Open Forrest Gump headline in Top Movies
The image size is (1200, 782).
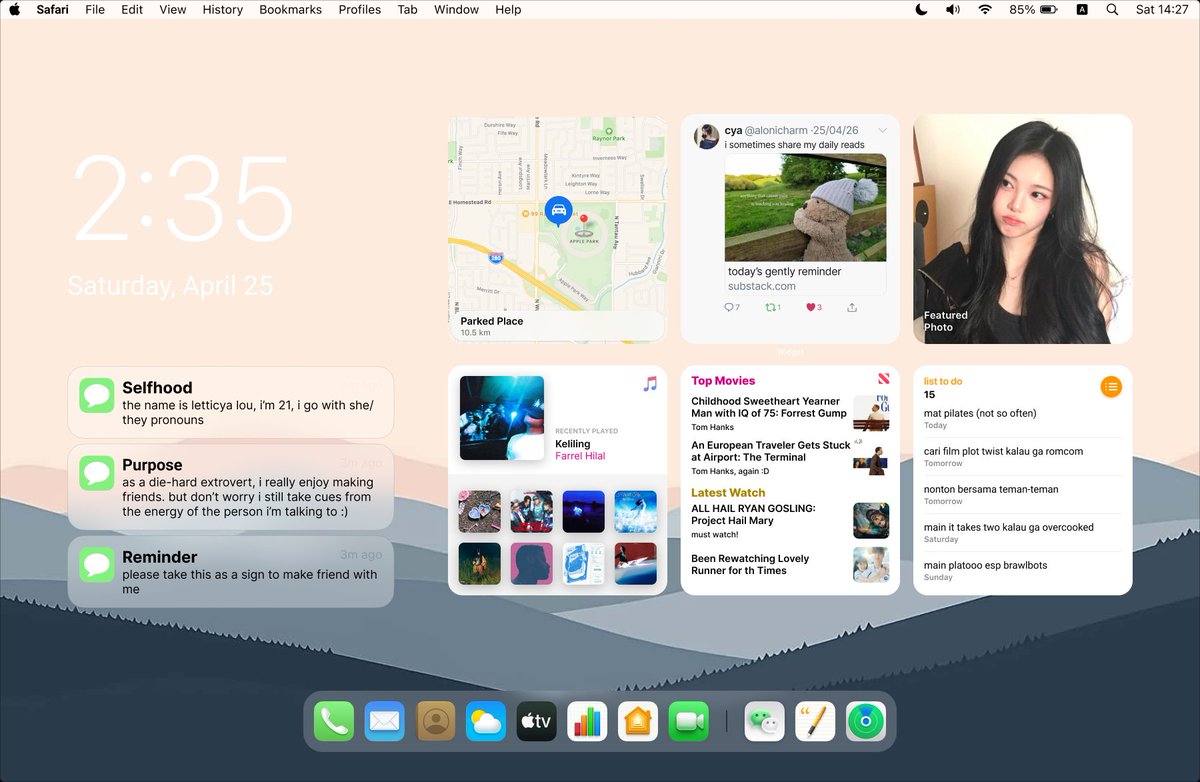768,407
